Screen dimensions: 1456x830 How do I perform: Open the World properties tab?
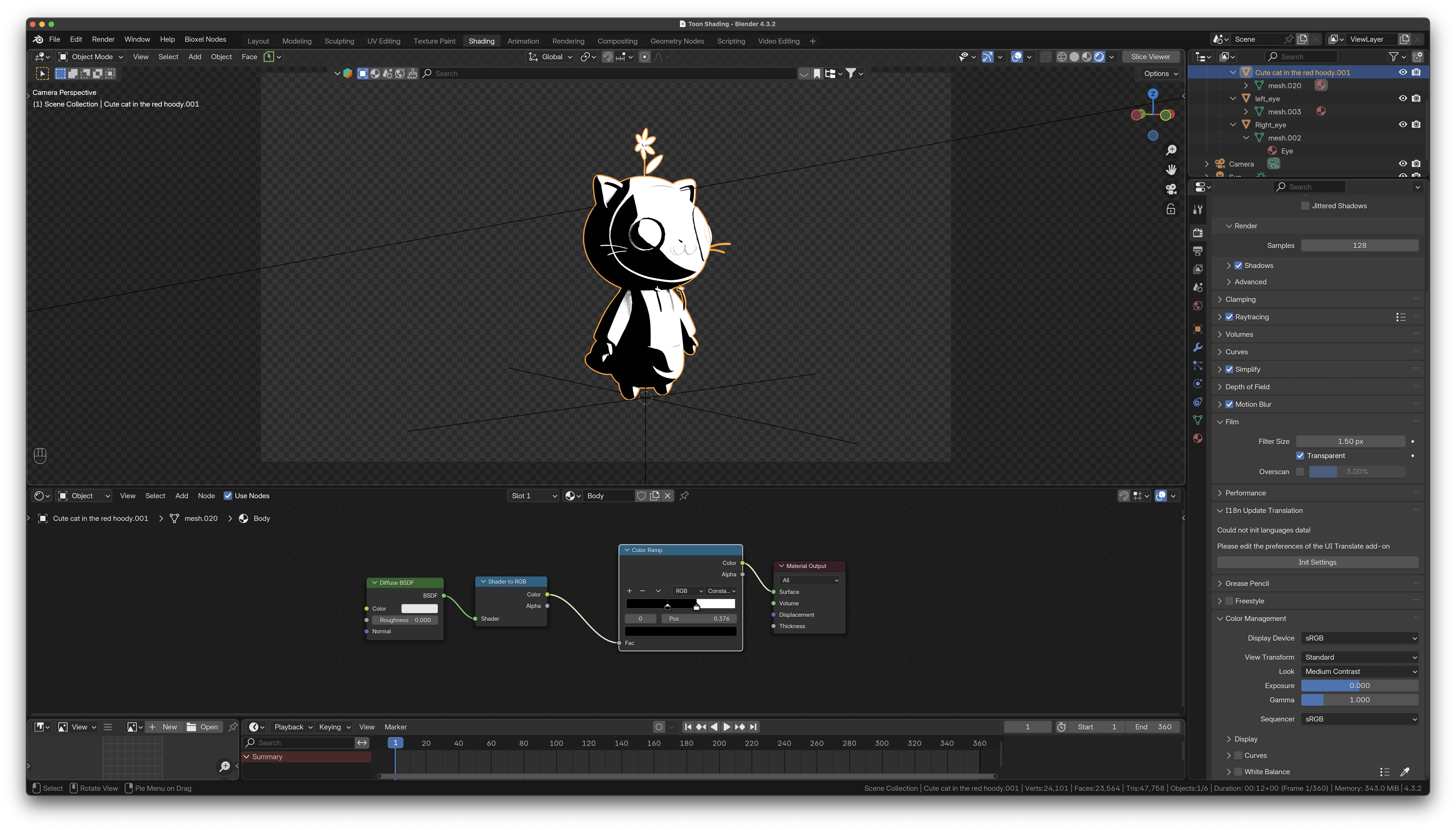(x=1198, y=306)
